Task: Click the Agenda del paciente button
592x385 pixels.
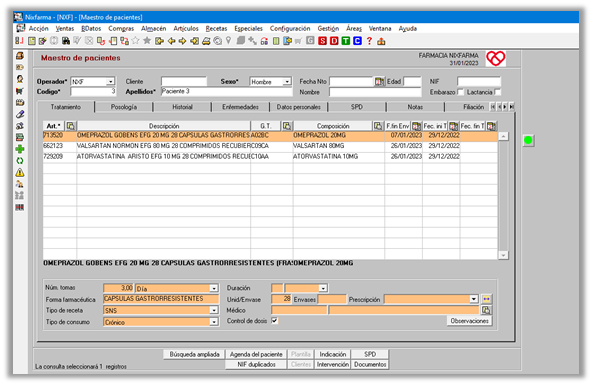Action: tap(256, 354)
